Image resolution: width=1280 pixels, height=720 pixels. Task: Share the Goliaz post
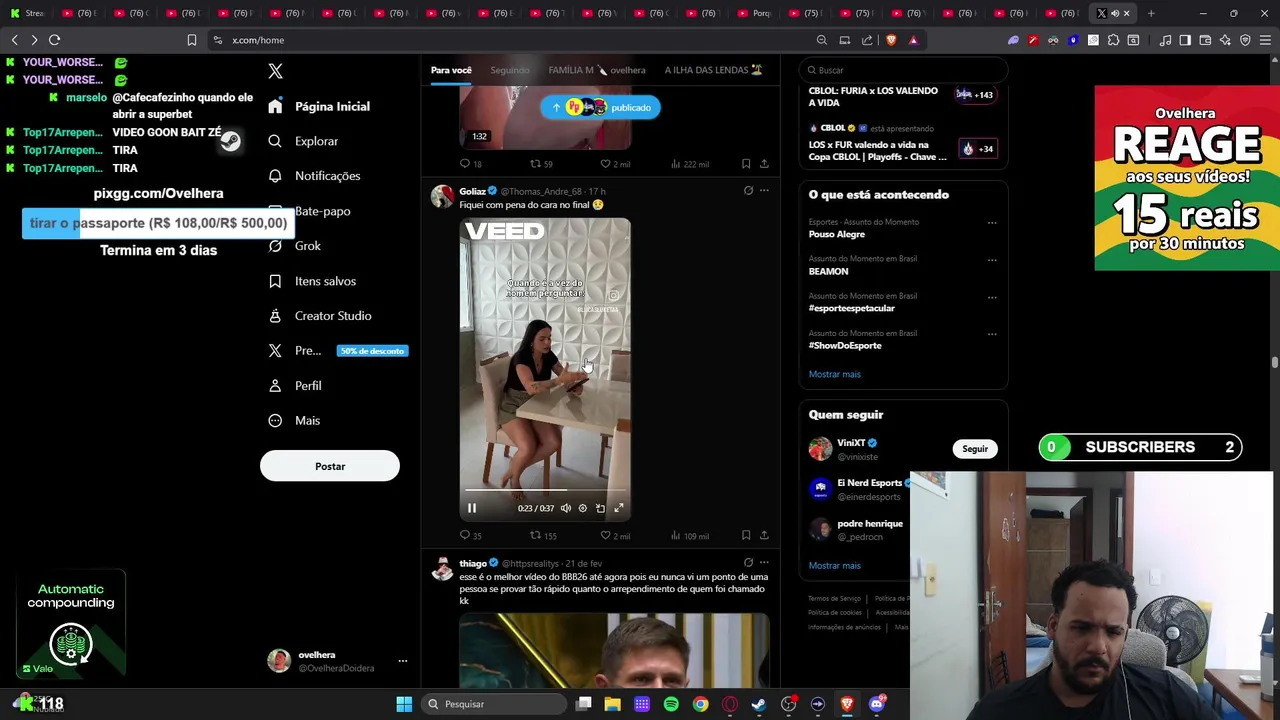click(x=764, y=536)
